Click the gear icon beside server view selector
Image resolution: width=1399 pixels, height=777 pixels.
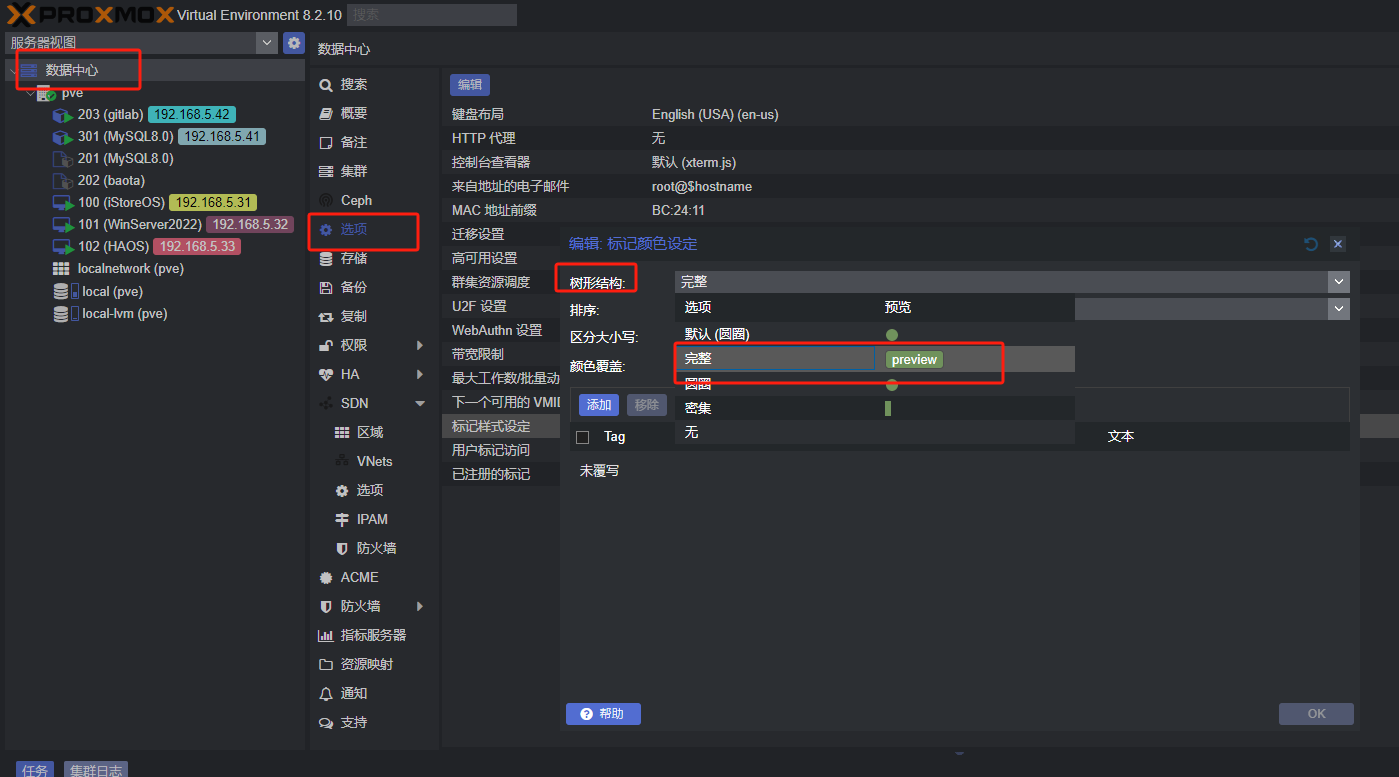click(x=293, y=43)
